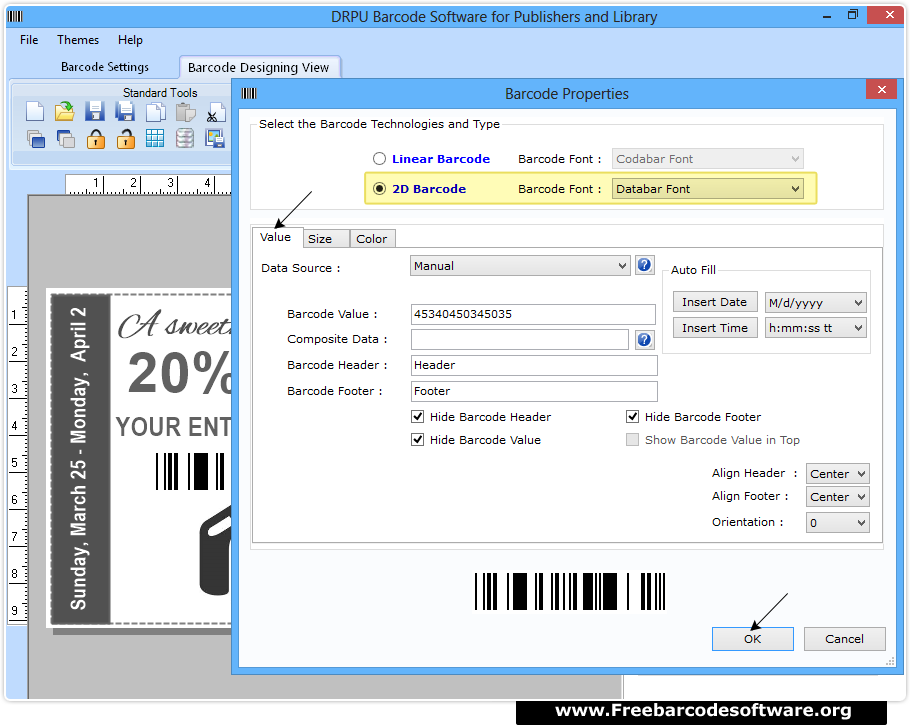
Task: Open the M/d/yyyy date format dropdown
Action: [815, 302]
